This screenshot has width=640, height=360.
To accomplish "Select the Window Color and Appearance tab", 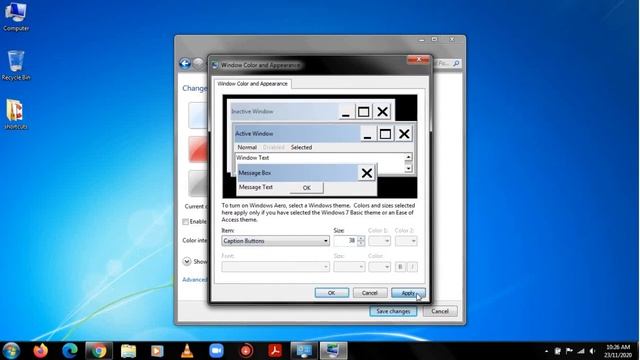I will (252, 84).
